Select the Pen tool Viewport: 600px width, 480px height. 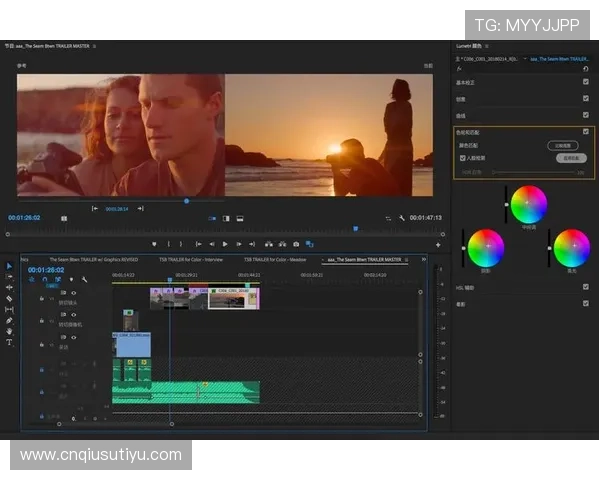point(9,320)
